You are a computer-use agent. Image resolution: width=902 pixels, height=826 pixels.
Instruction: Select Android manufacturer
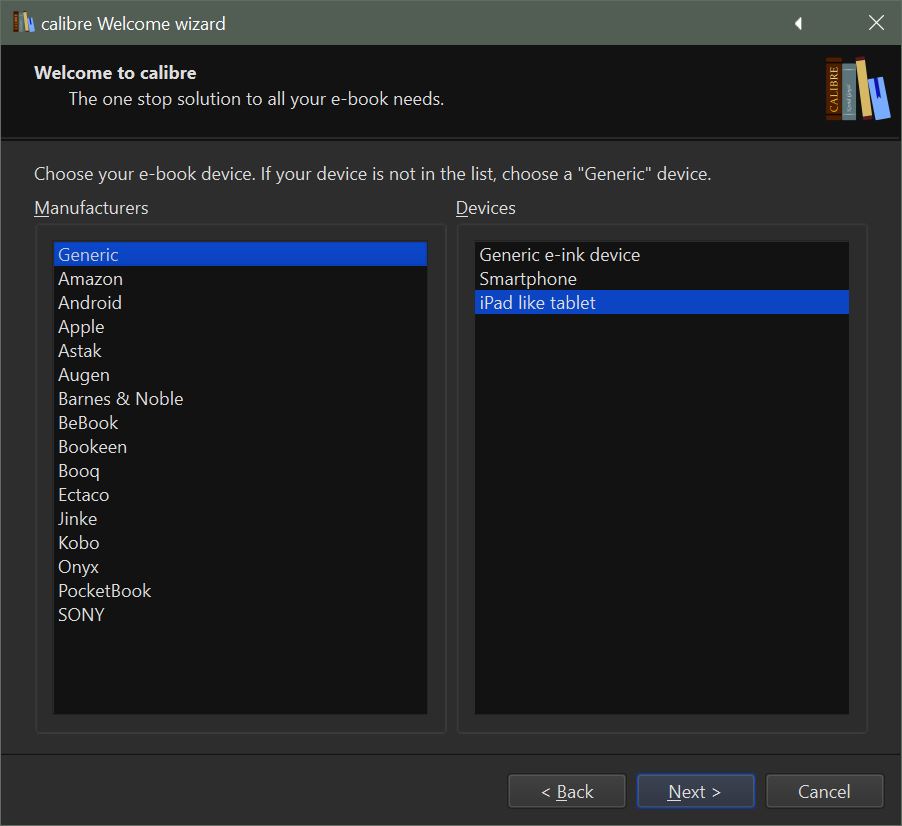click(240, 303)
